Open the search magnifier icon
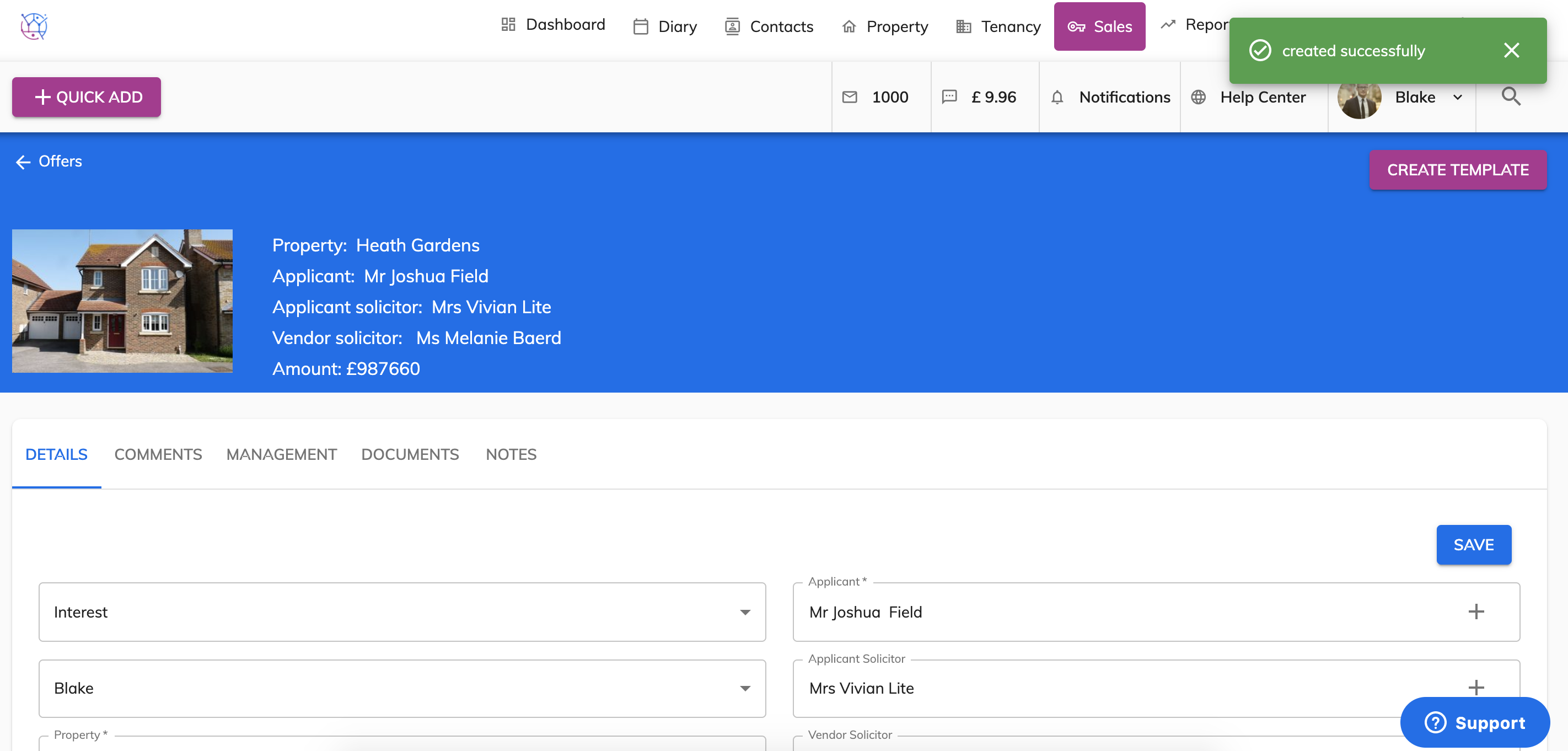This screenshot has width=1568, height=751. tap(1511, 96)
